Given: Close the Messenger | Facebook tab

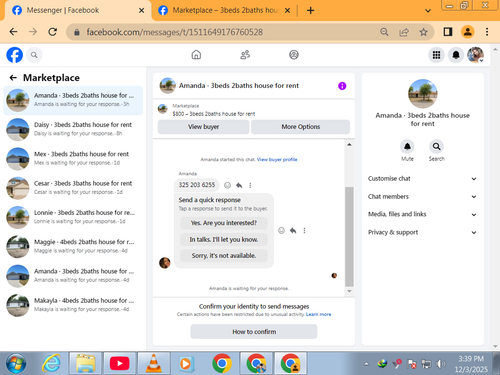Looking at the screenshot, I should click(x=141, y=11).
